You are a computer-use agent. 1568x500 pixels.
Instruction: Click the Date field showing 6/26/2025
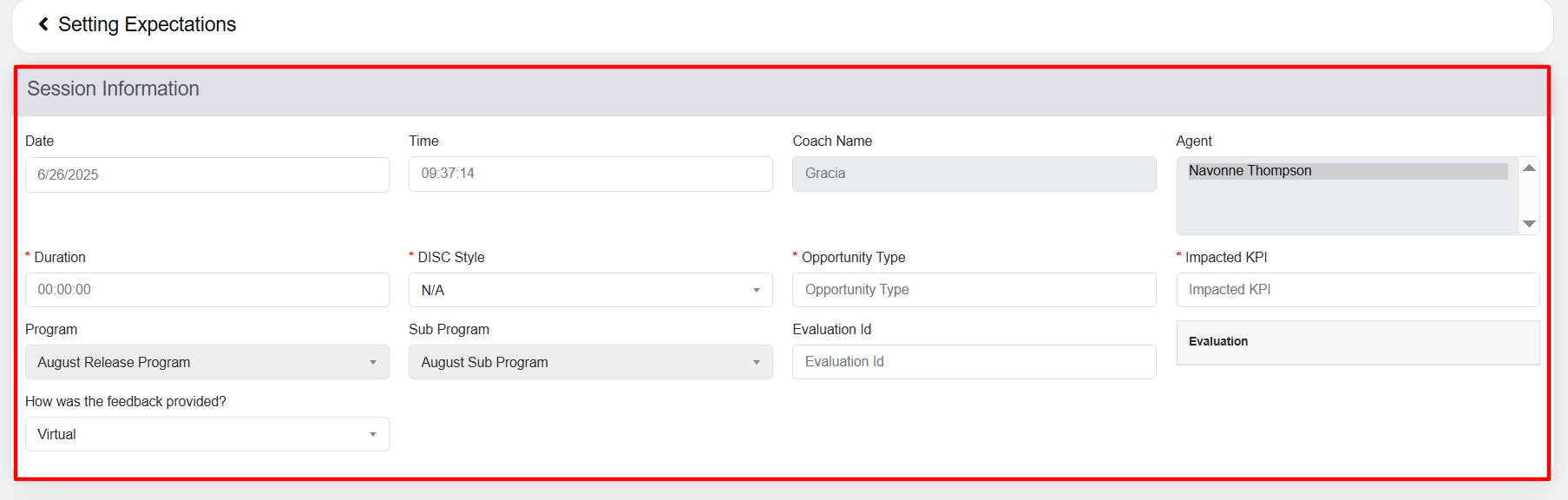(x=207, y=174)
